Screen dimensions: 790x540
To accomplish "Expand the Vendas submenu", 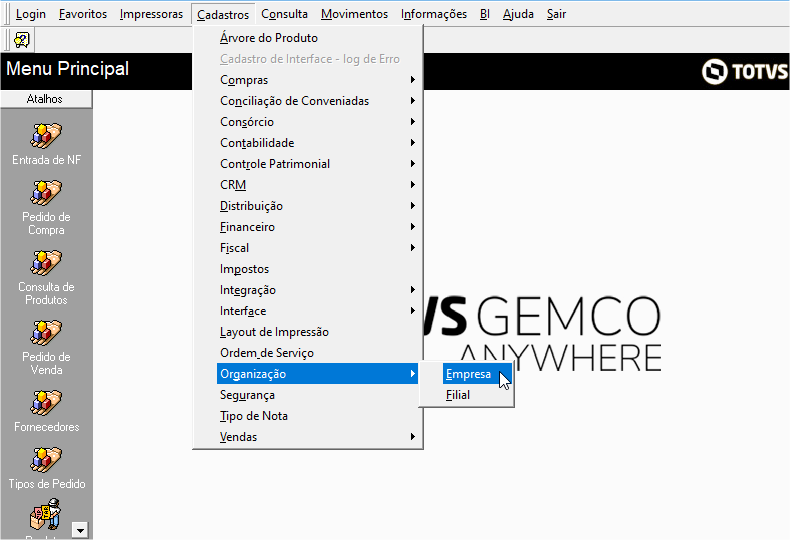I will (x=318, y=437).
